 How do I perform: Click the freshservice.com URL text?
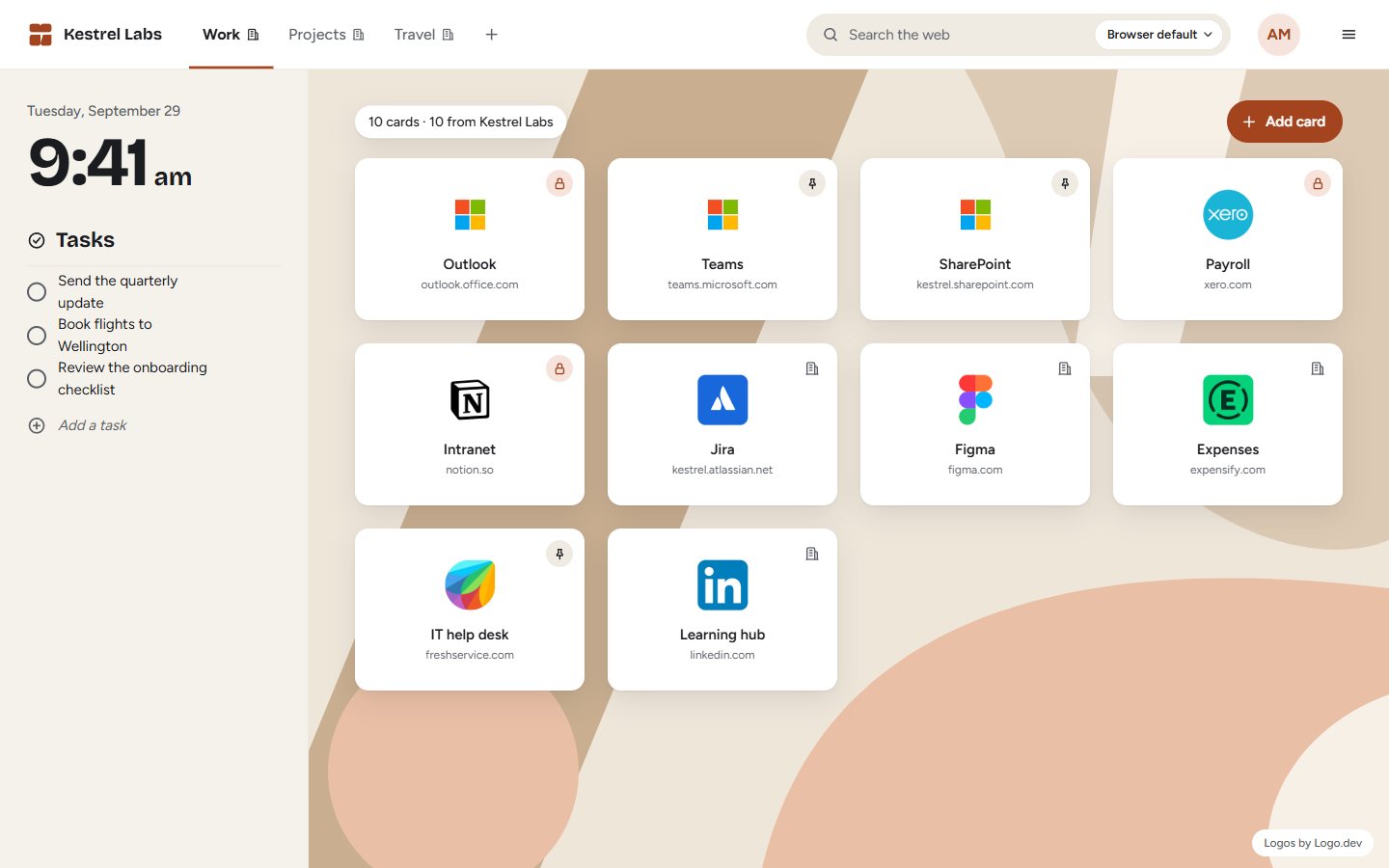pyautogui.click(x=470, y=655)
